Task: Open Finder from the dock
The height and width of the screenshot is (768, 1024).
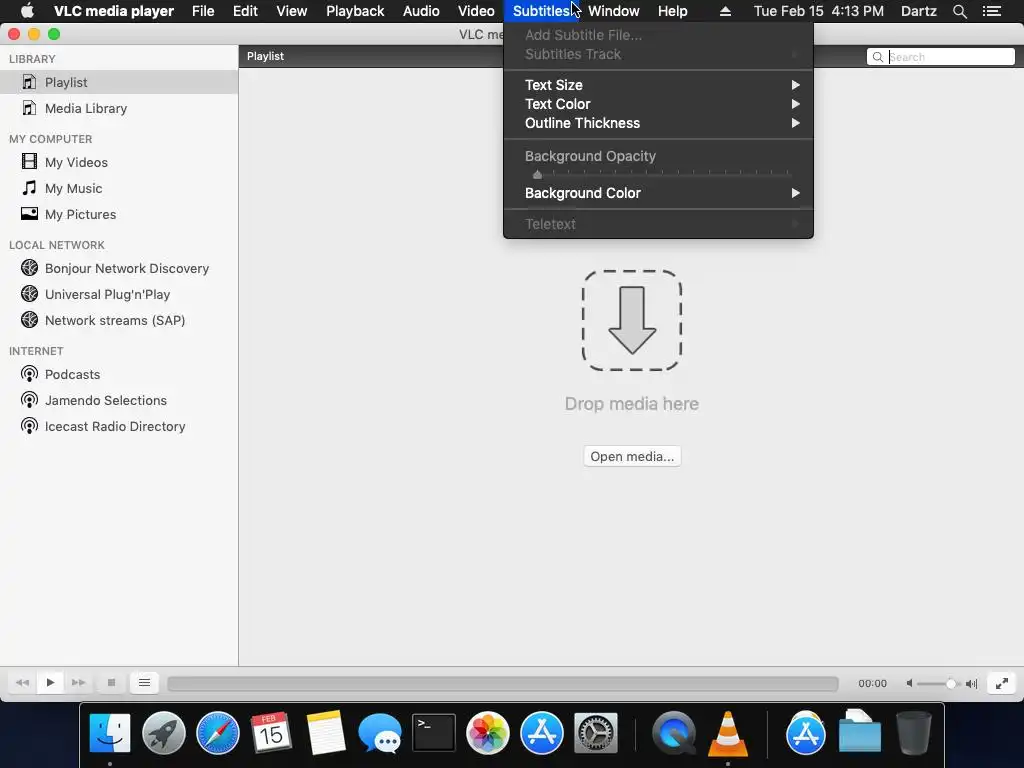Action: [x=110, y=733]
